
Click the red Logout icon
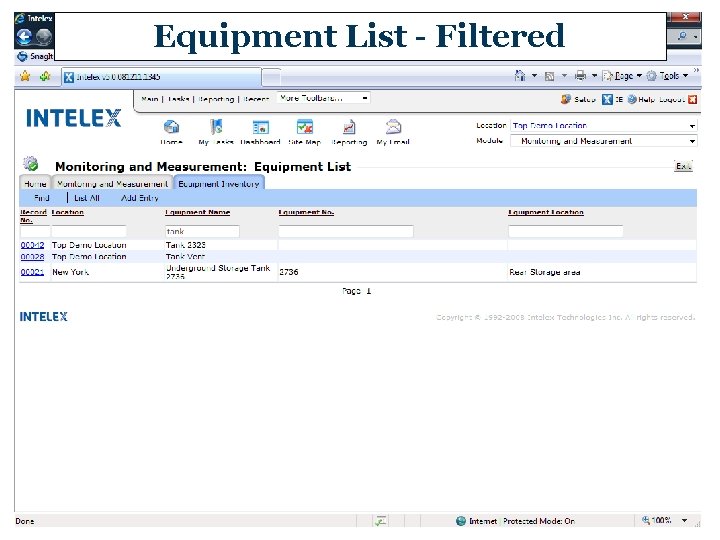click(692, 99)
